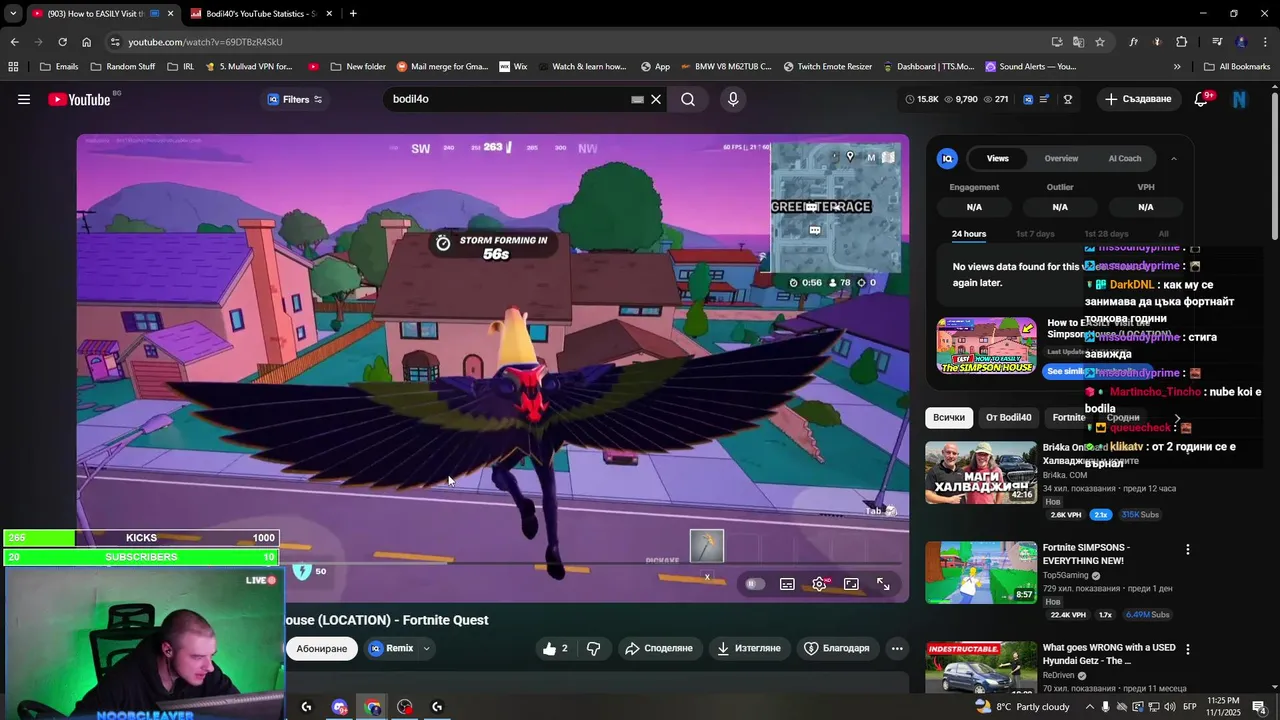Go to the YouTube home logo
This screenshot has height=720, width=1280.
point(80,99)
